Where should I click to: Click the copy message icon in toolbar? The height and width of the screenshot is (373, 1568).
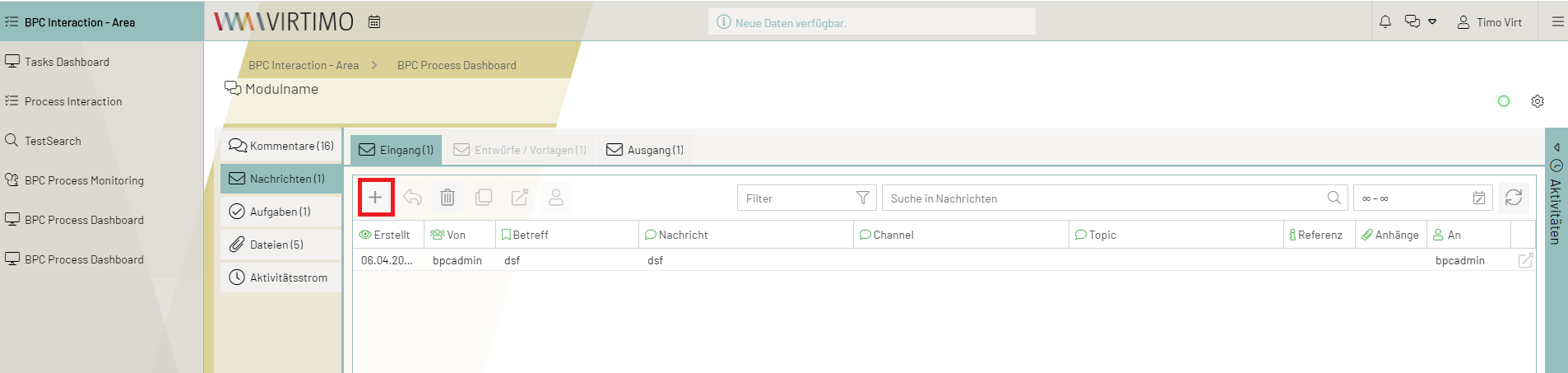484,198
